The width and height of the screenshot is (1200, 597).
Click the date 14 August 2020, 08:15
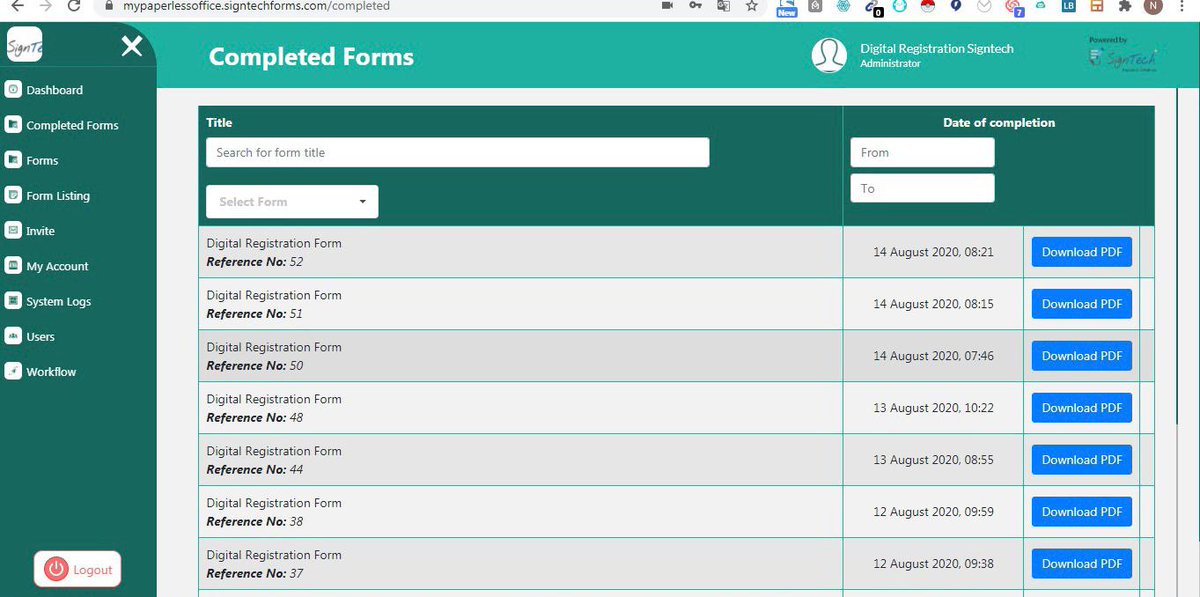click(933, 304)
